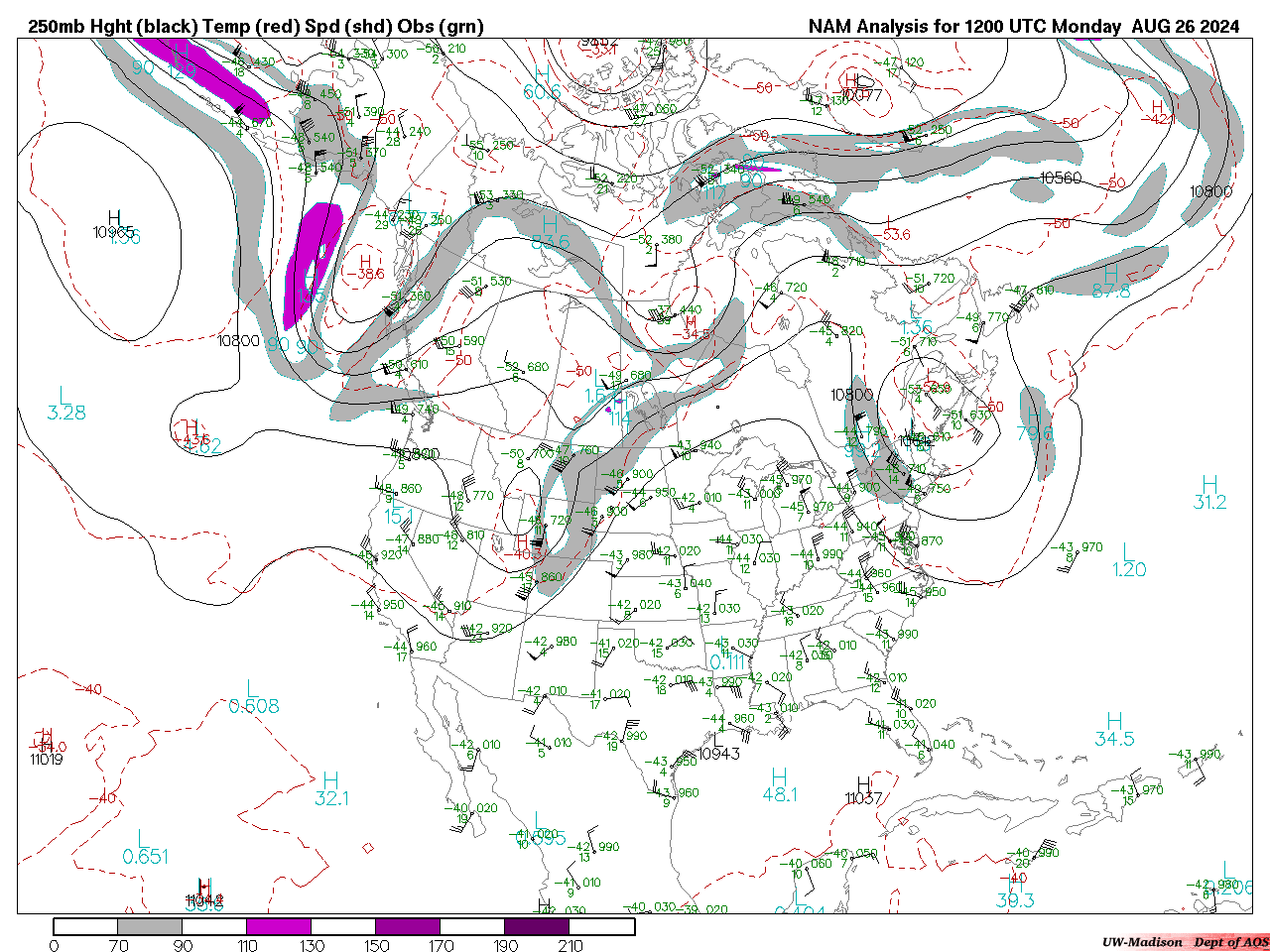Click the H marker labeled 10965
The height and width of the screenshot is (952, 1270).
click(114, 219)
